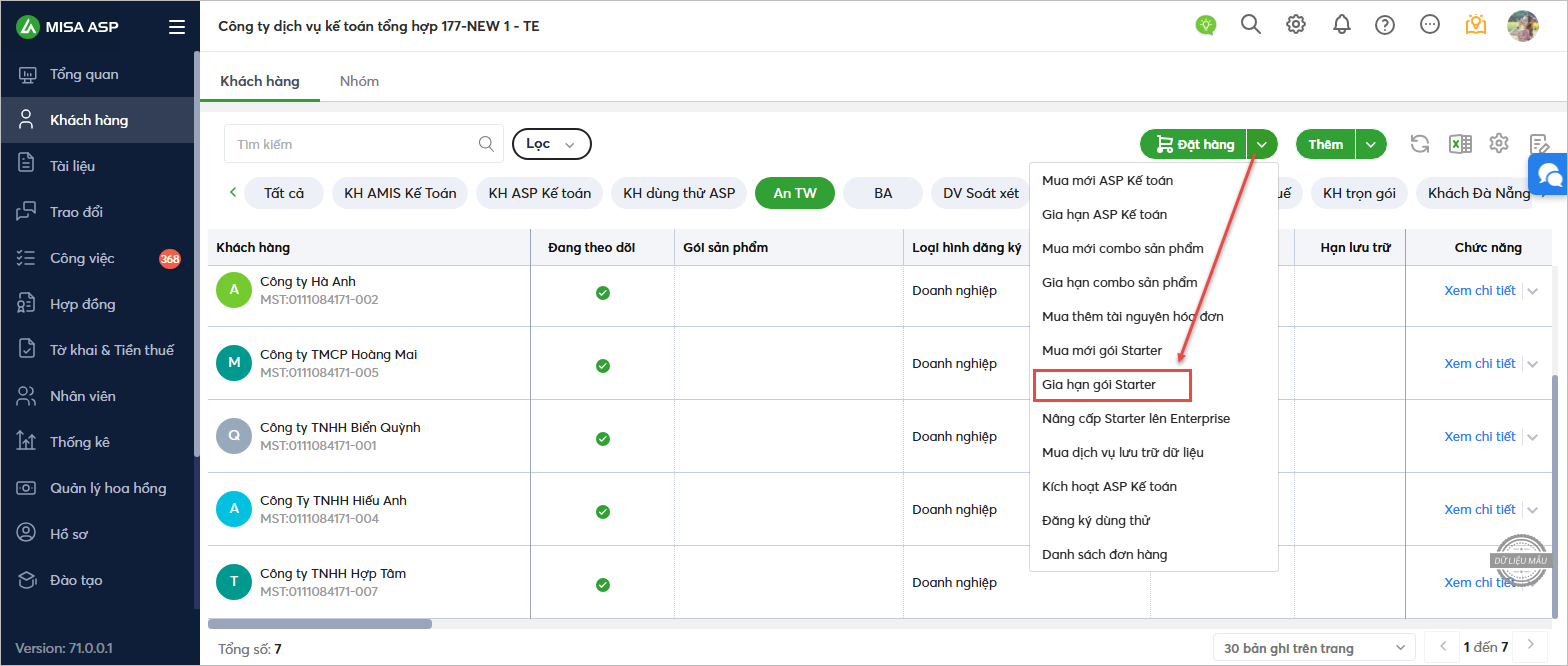Select the KH ASP Kế toán chip
Viewport: 1568px width, 666px height.
[x=540, y=193]
